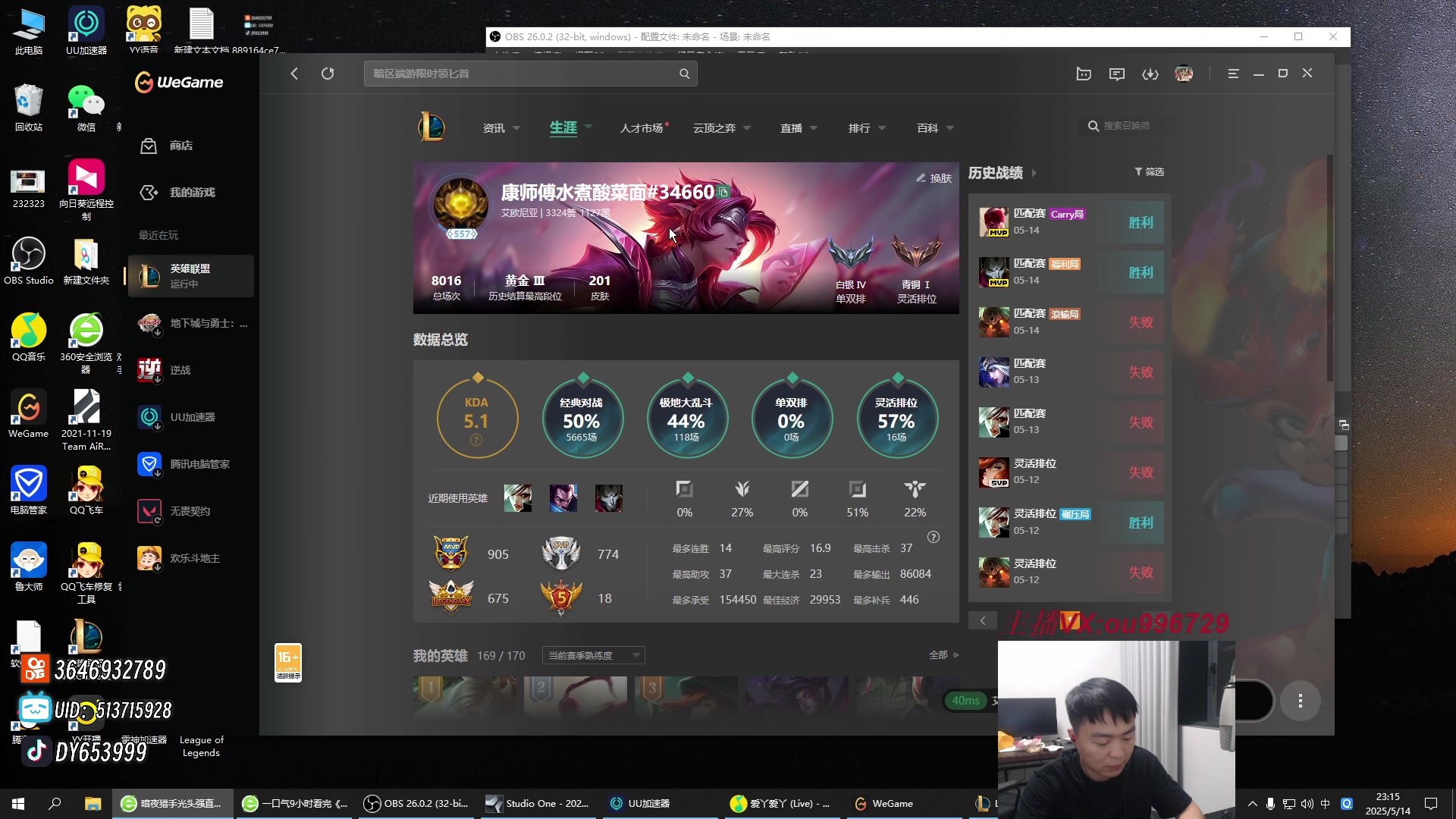Open the Carry局 match from 05-14
The height and width of the screenshot is (819, 1456).
pos(1070,222)
